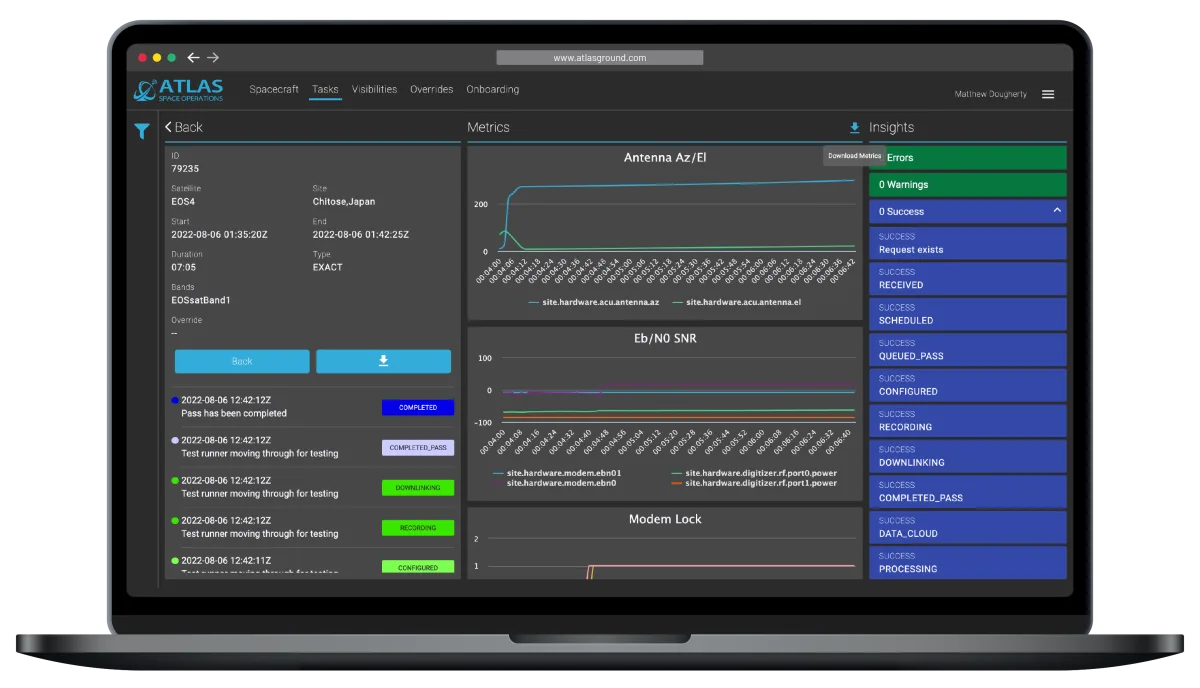This screenshot has width=1200, height=688.
Task: Click the ATLAS Space Operations logo
Action: 179,90
